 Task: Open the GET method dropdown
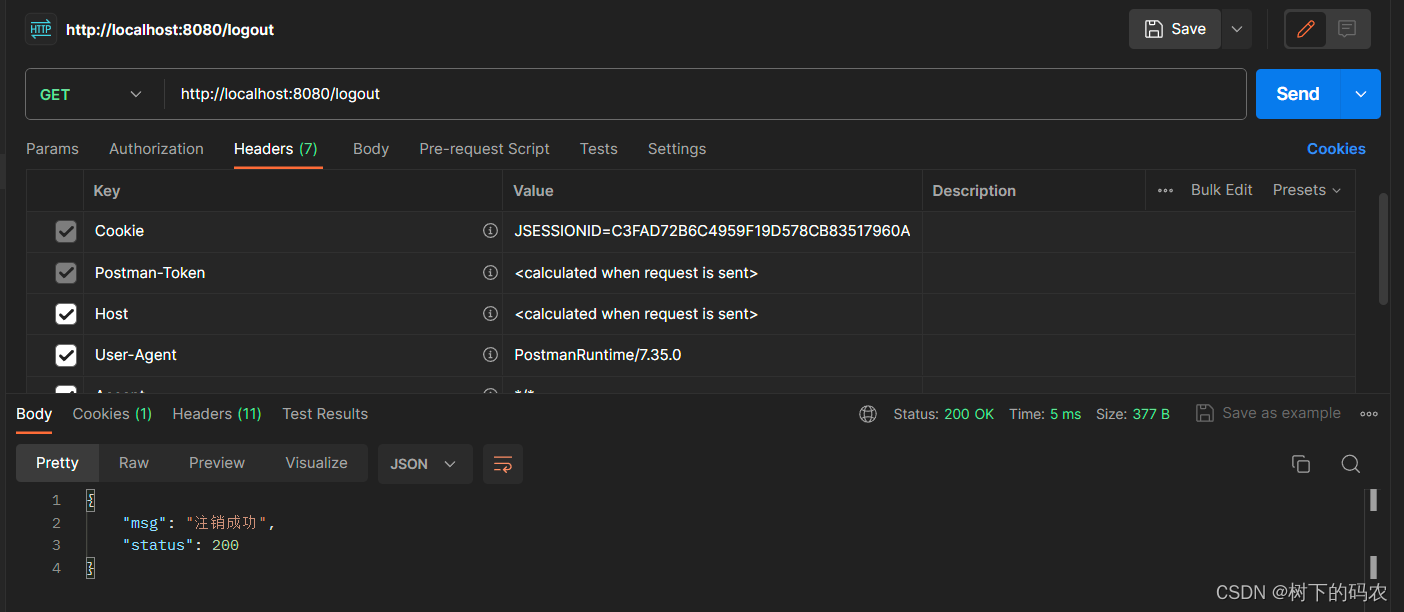91,94
